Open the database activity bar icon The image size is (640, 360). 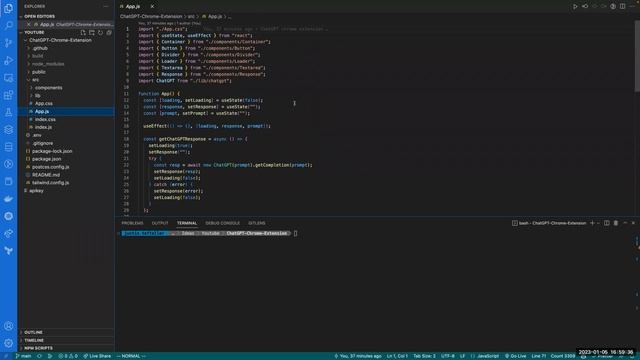(x=8, y=147)
